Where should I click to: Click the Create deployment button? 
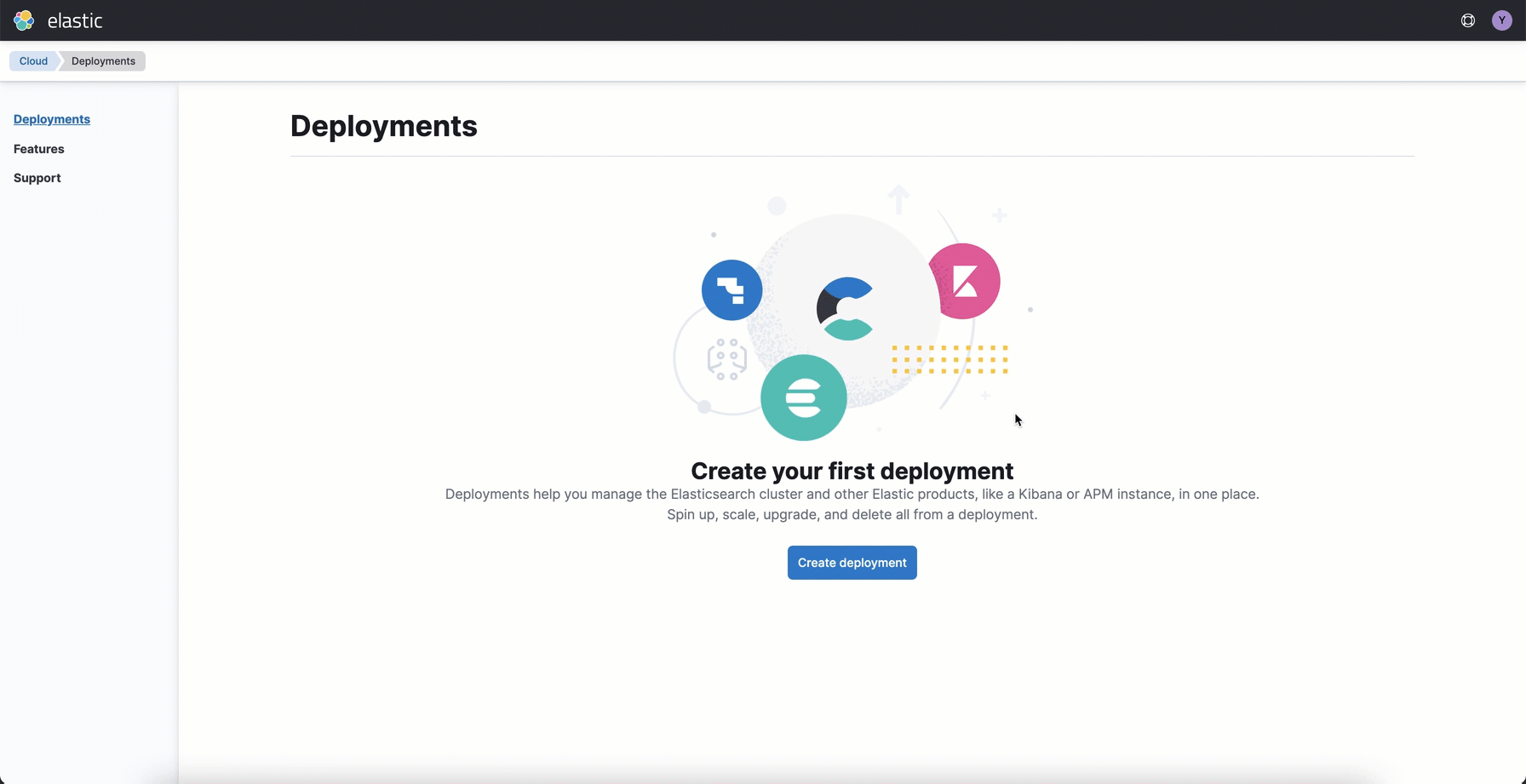tap(852, 563)
